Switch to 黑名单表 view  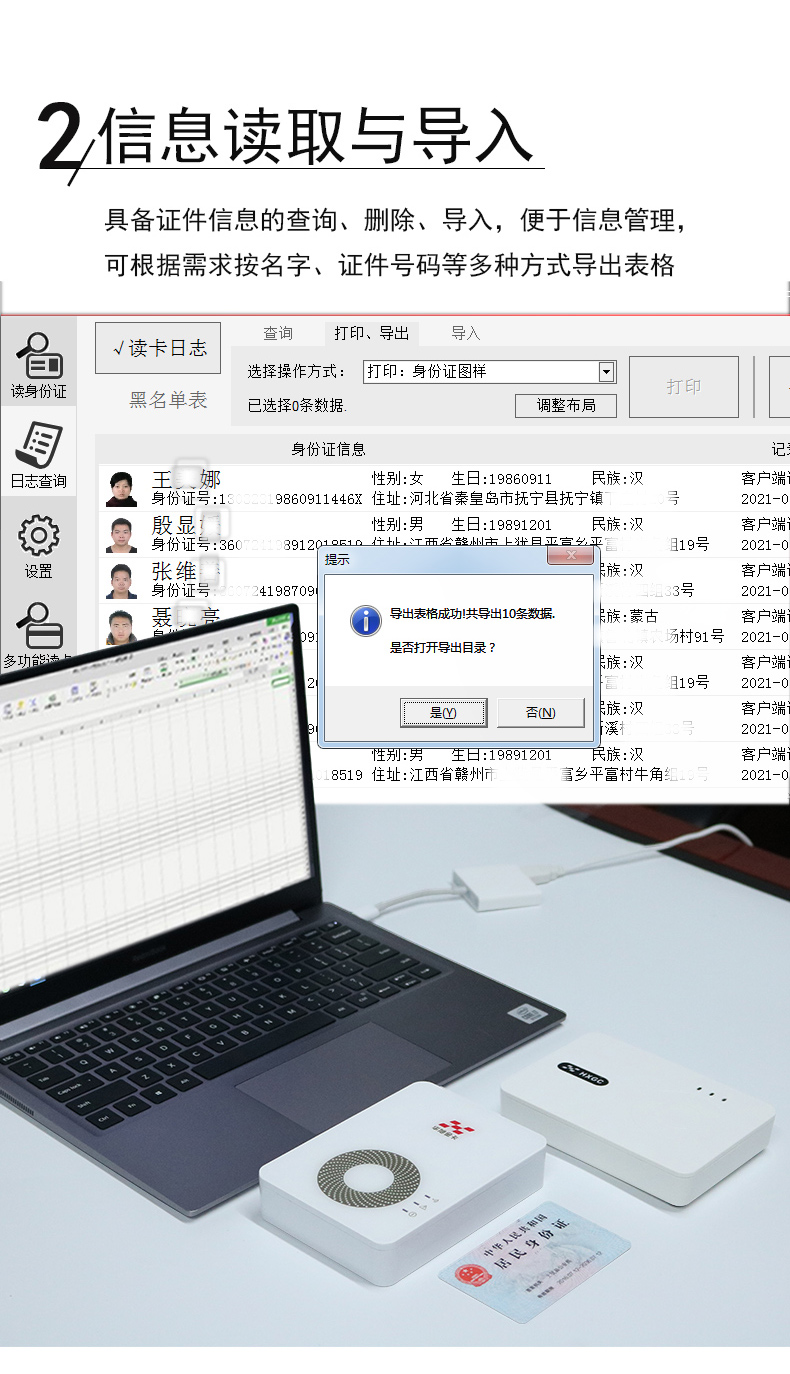coord(167,400)
